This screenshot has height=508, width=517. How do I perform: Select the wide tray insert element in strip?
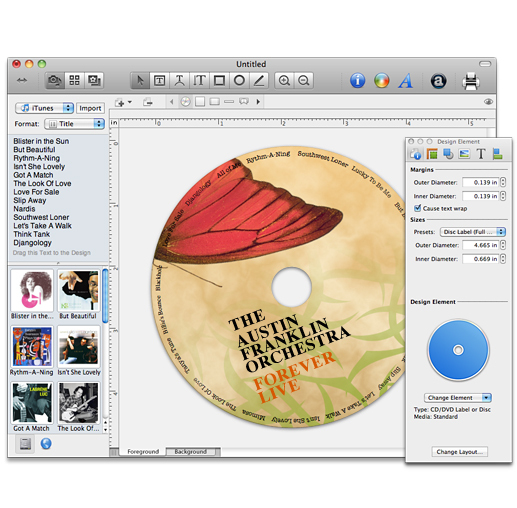coord(214,102)
